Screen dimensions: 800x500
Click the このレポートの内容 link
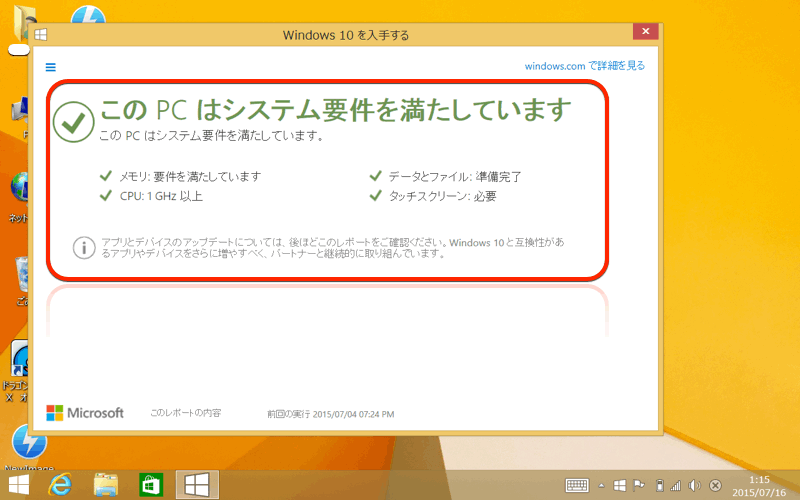coord(185,412)
